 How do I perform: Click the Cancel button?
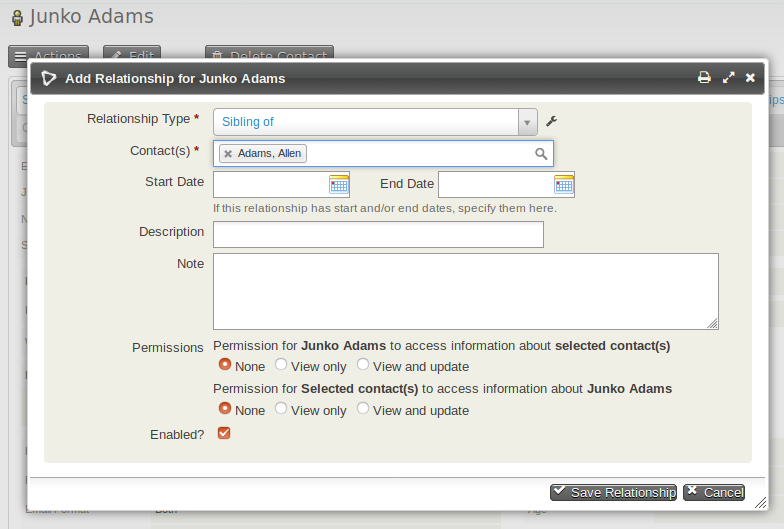714,492
